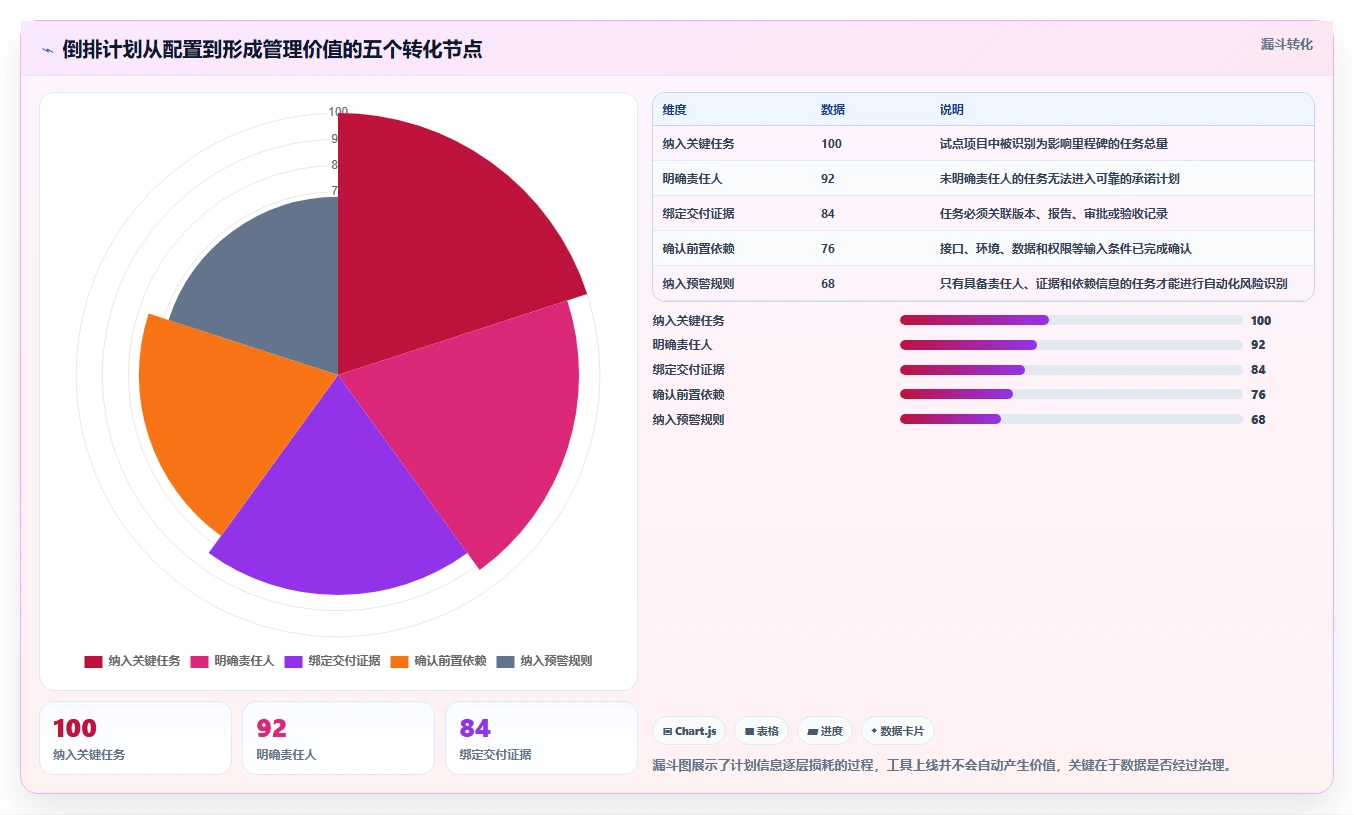
Task: Open the 100 纳入关键任务 stat card
Action: [135, 738]
